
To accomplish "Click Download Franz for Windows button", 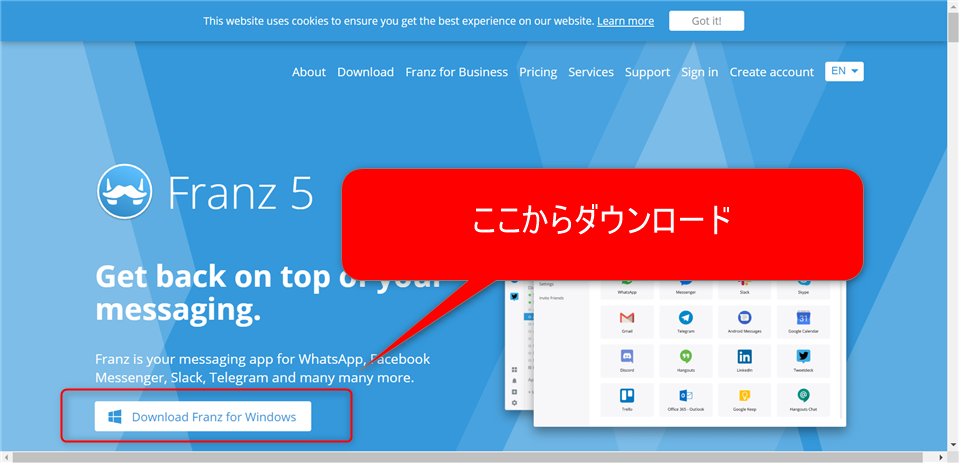I will pos(203,417).
